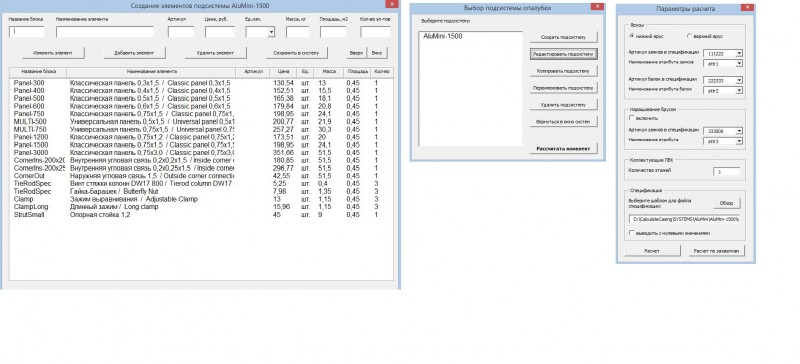
Task: Close the Параметры расчета window
Action: click(x=747, y=8)
